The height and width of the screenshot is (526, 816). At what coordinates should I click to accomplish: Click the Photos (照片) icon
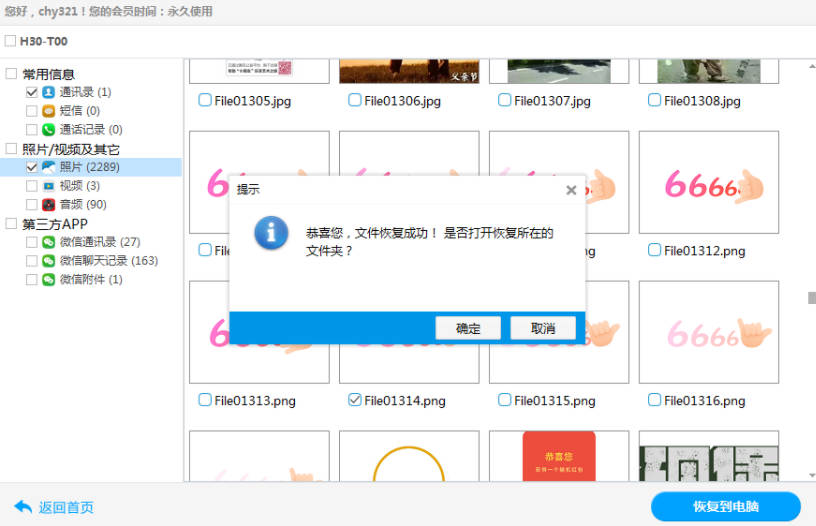coord(48,167)
